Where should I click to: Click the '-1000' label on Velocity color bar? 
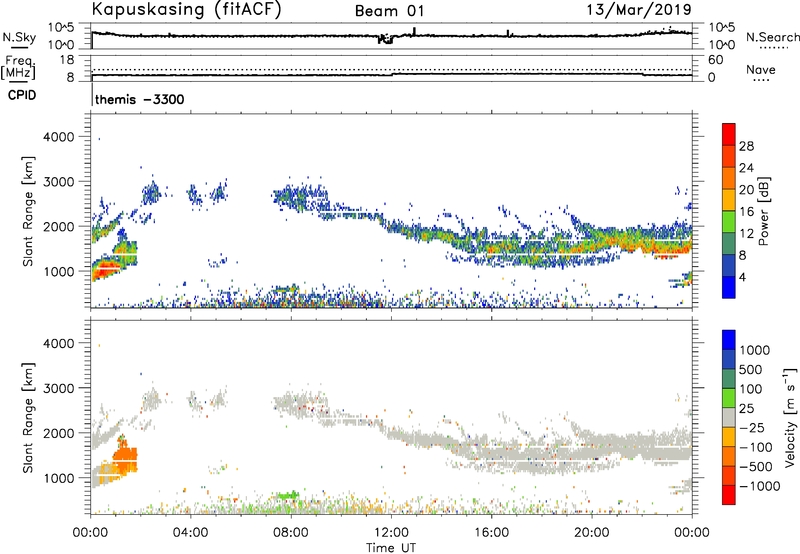(759, 486)
